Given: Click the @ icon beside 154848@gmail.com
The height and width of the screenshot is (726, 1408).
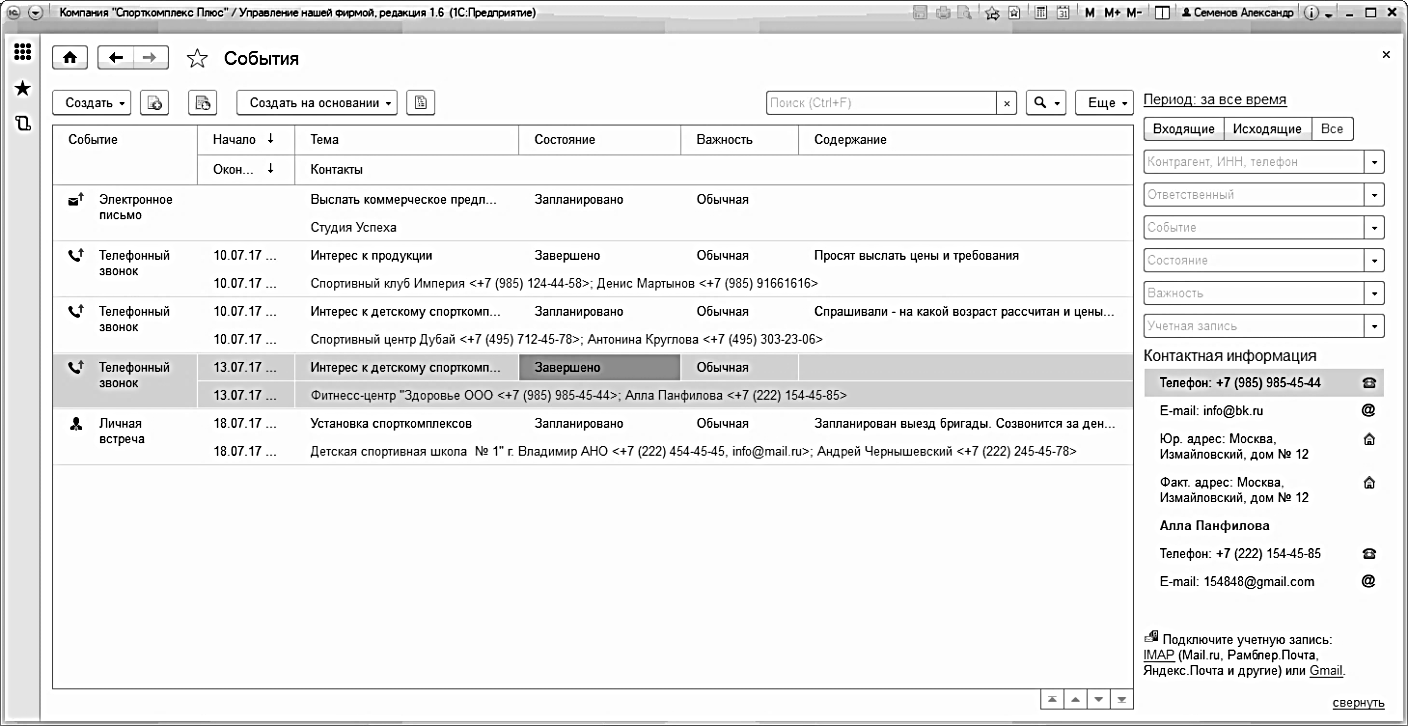Looking at the screenshot, I should pyautogui.click(x=1369, y=581).
